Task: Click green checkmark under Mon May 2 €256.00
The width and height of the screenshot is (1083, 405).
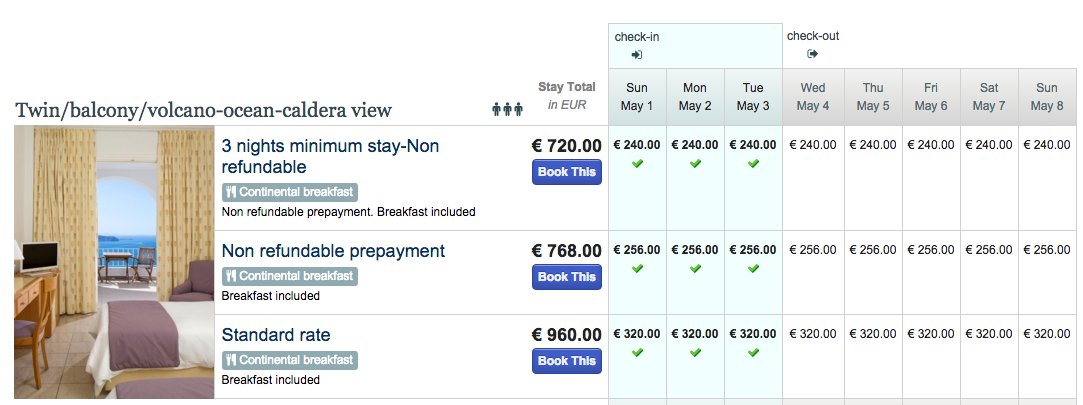Action: coord(695,269)
